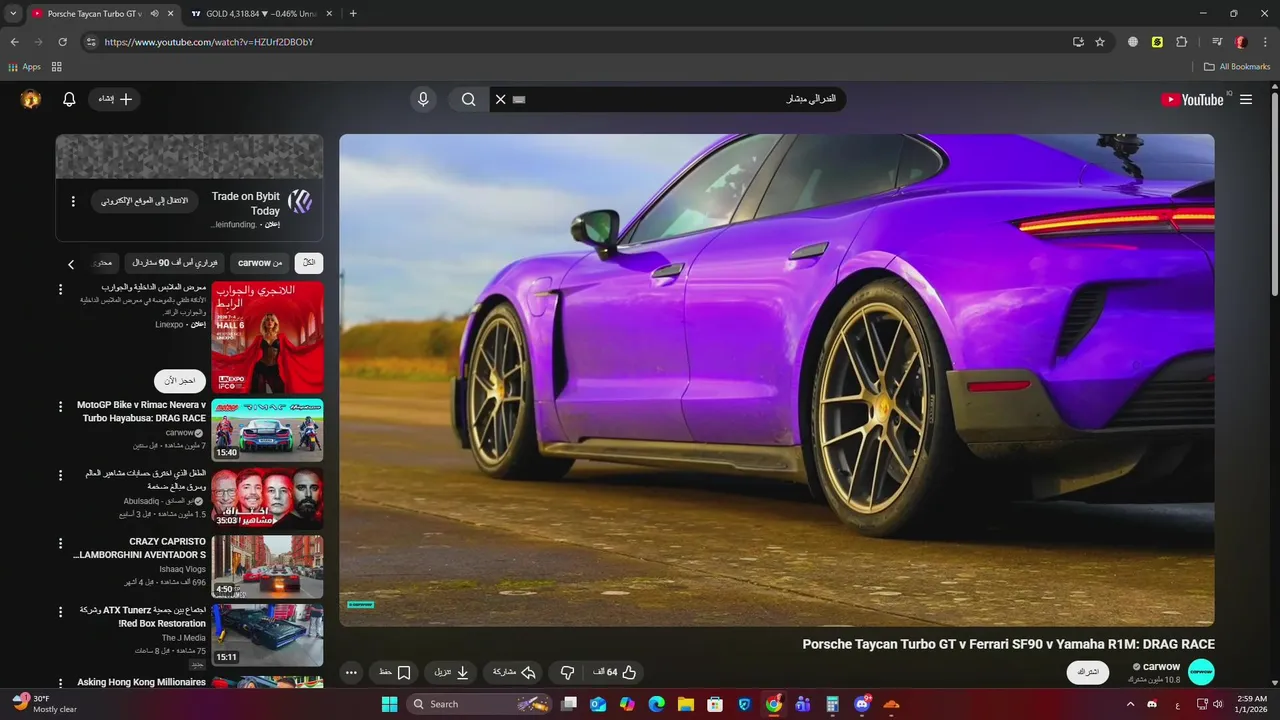Reload the YouTube page

[62, 42]
